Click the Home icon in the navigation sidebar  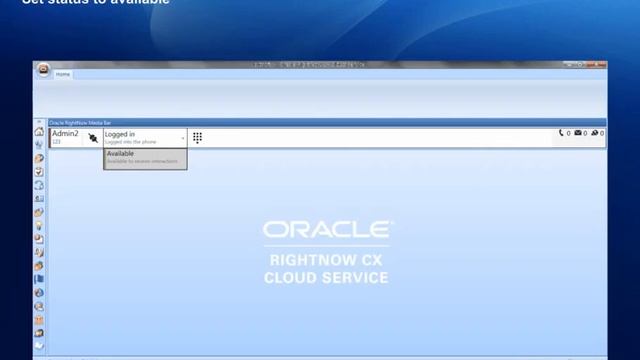[39, 132]
